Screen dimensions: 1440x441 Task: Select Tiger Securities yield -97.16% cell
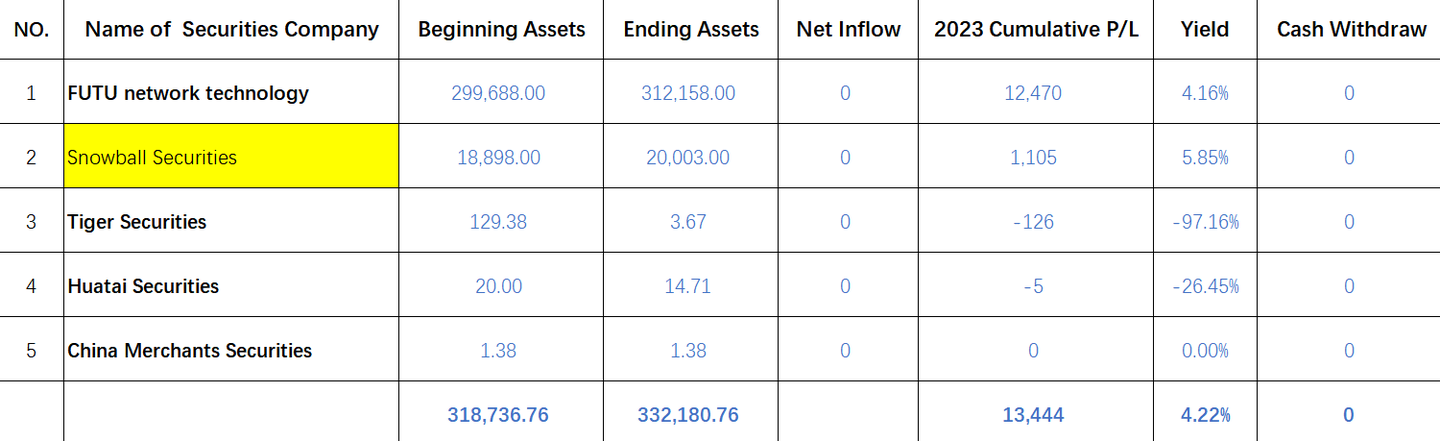pos(1205,222)
